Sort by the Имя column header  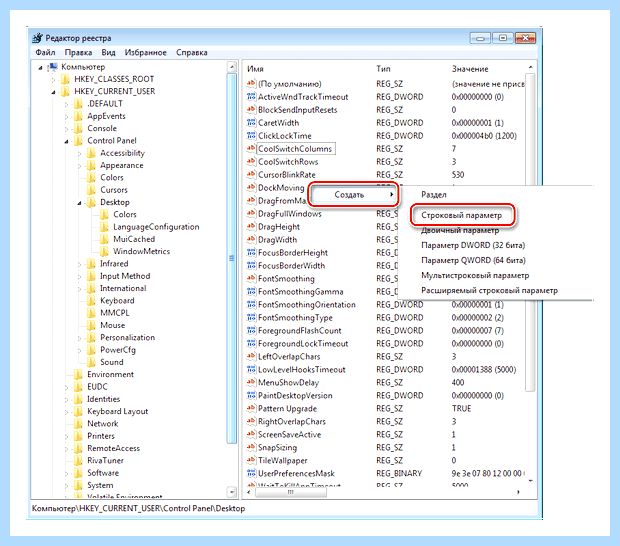(x=255, y=69)
